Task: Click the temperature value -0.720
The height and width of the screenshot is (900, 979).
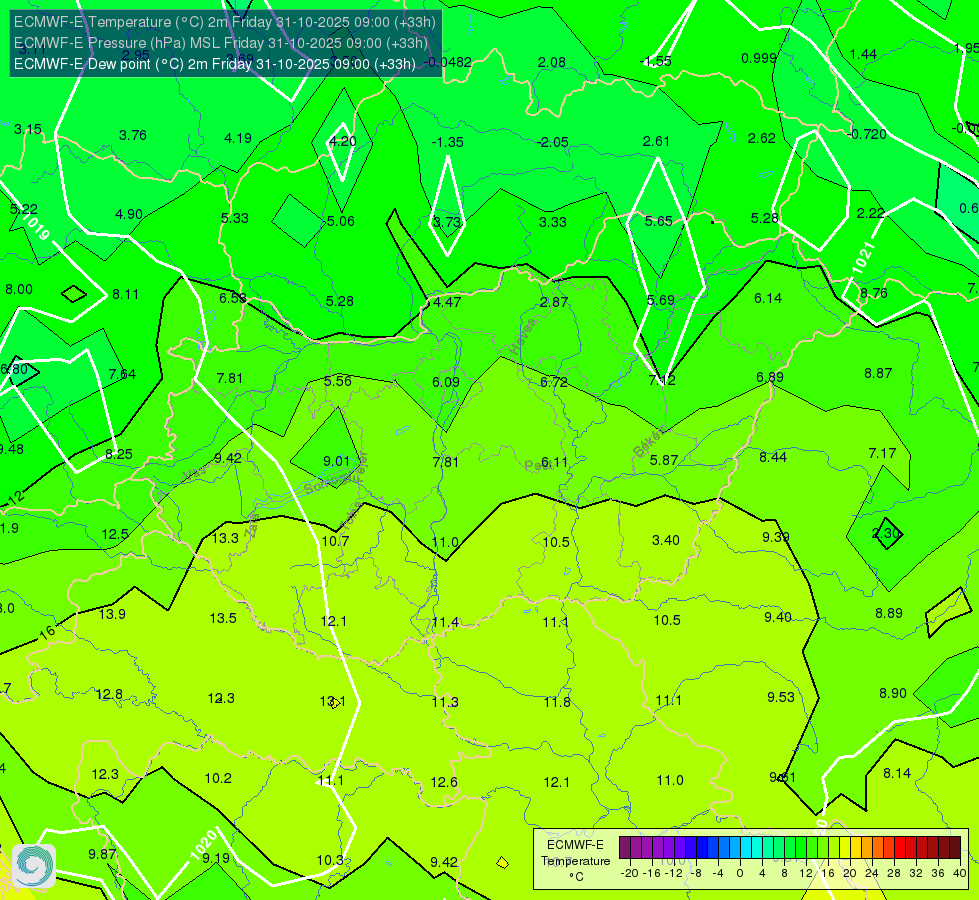Action: click(867, 134)
